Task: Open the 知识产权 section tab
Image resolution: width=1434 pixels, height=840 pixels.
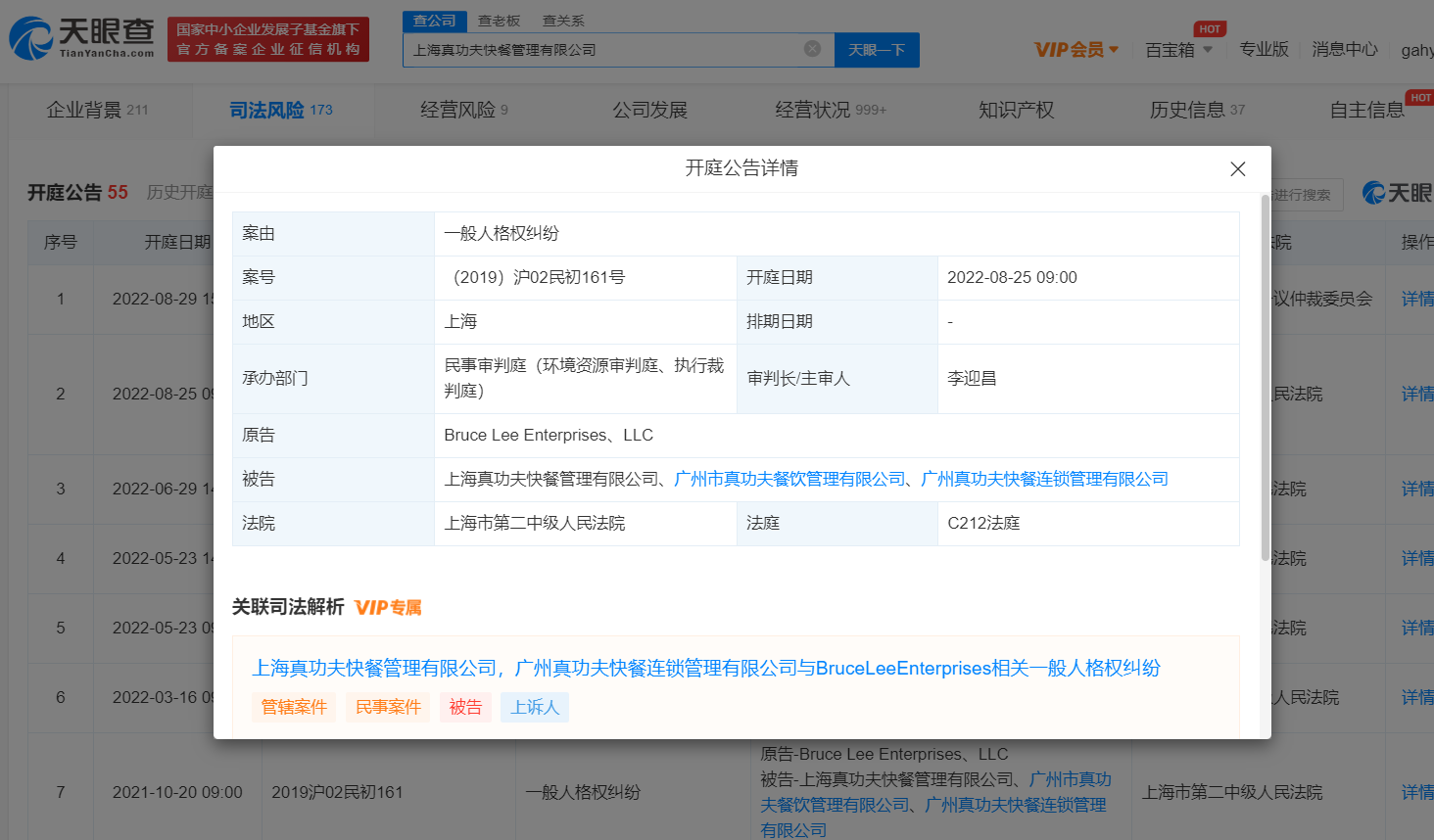Action: click(x=1015, y=110)
